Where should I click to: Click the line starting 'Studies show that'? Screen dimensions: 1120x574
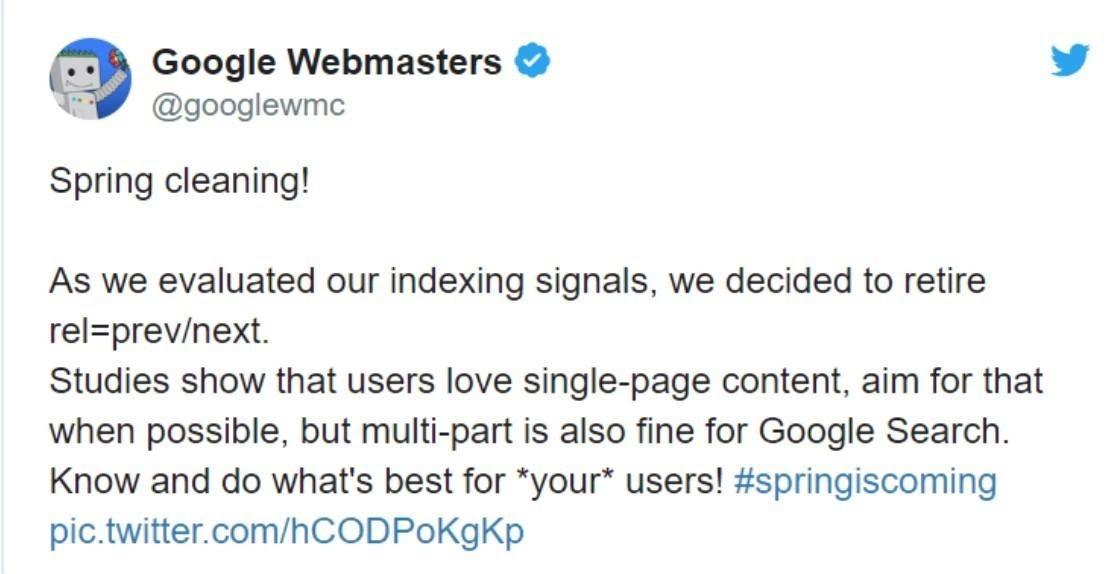[545, 381]
